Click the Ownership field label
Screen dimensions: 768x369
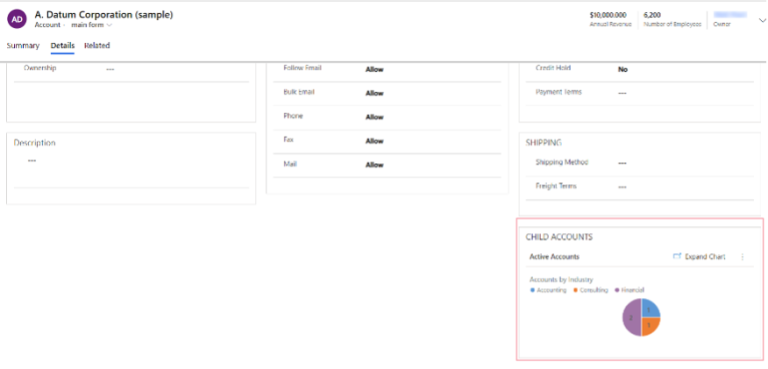point(40,68)
